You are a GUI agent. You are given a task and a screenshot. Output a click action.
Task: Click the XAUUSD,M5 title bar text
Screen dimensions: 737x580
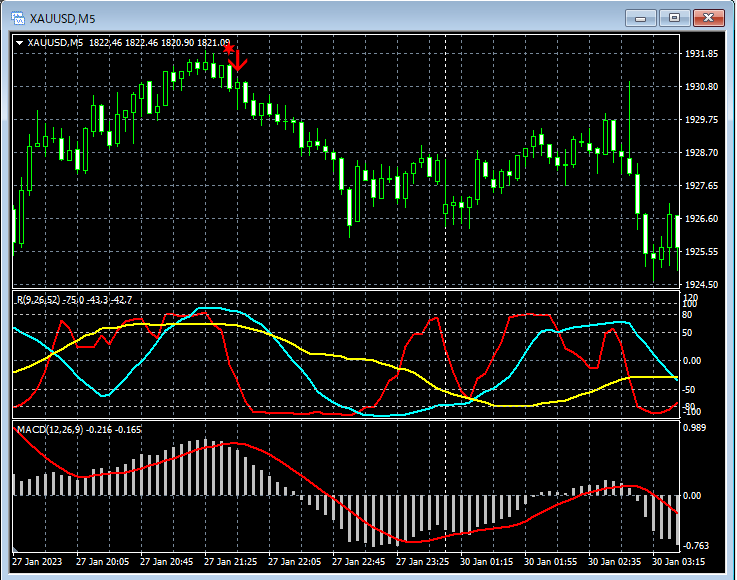(62, 17)
